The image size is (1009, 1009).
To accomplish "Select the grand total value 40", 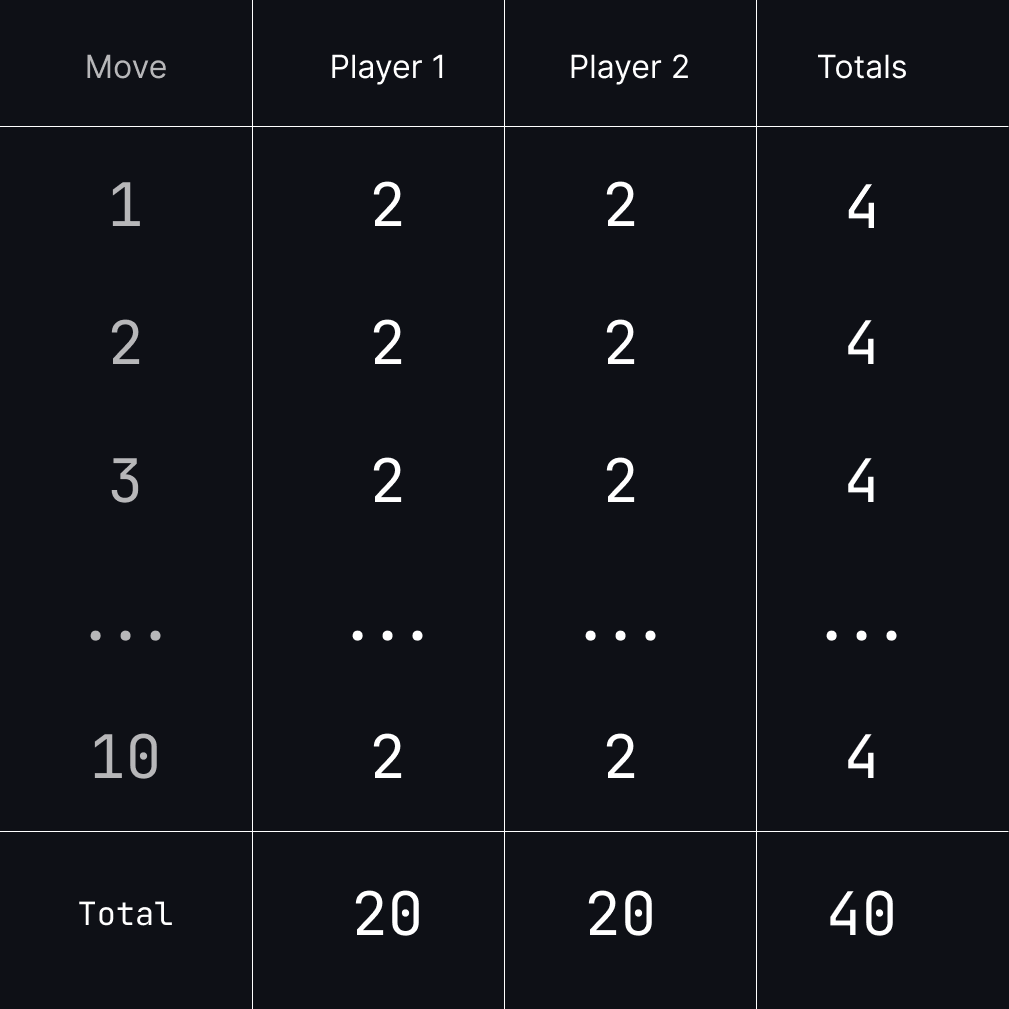I will (x=862, y=914).
